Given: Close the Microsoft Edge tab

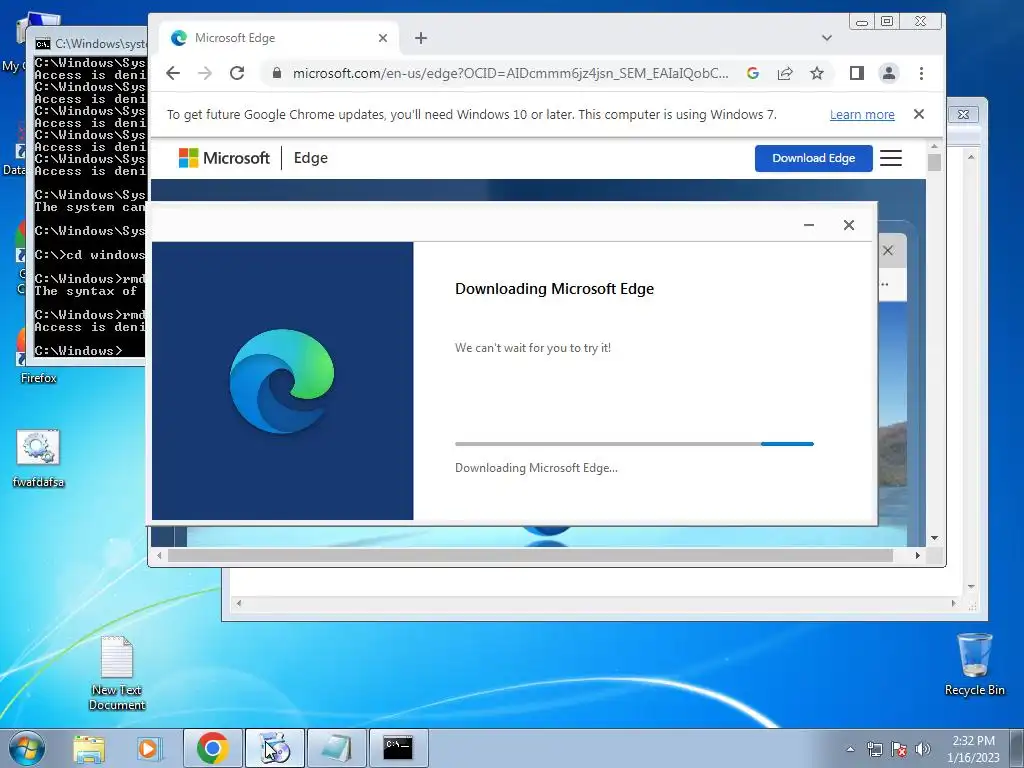Looking at the screenshot, I should pyautogui.click(x=383, y=38).
